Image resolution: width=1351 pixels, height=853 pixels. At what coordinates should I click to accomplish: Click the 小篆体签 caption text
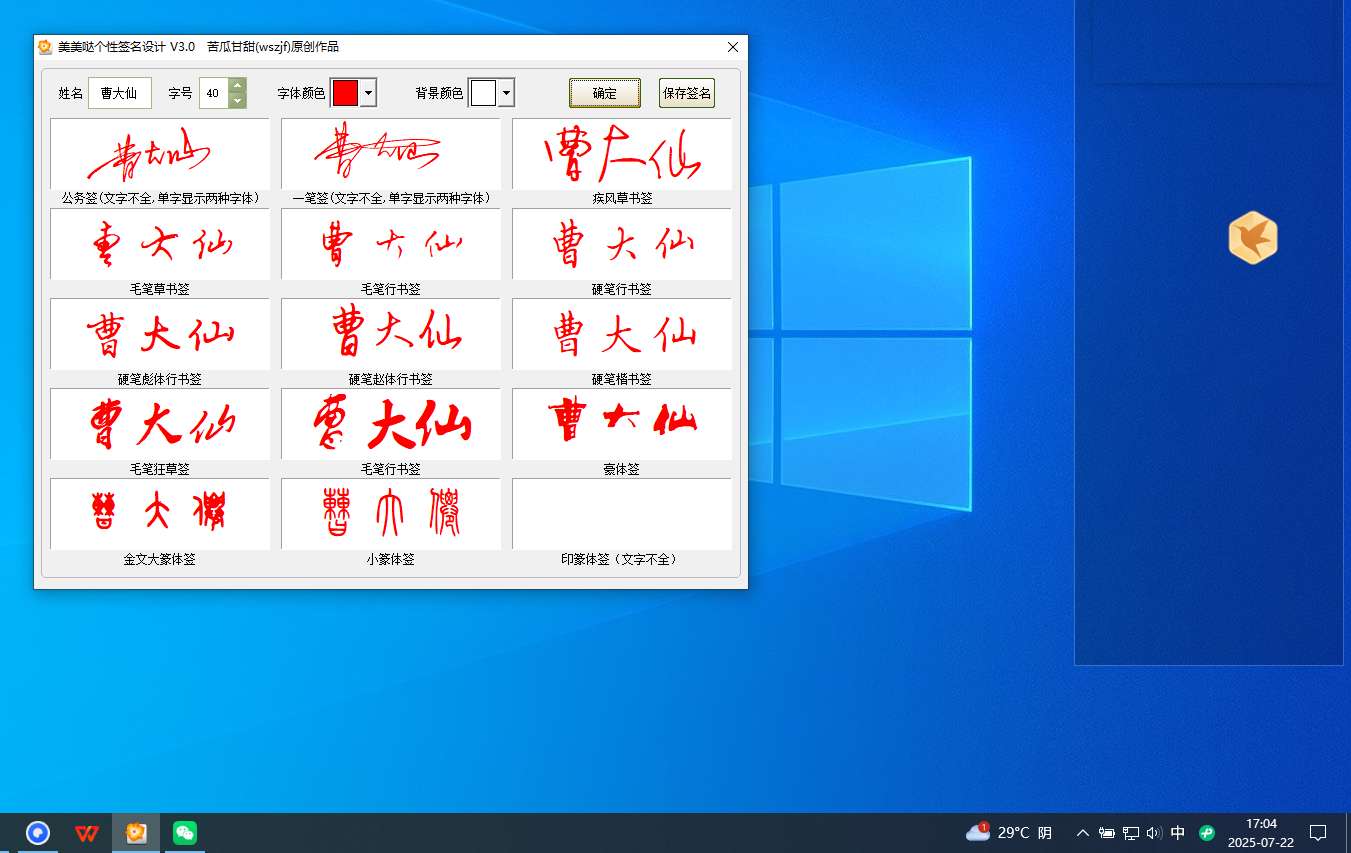(x=391, y=559)
